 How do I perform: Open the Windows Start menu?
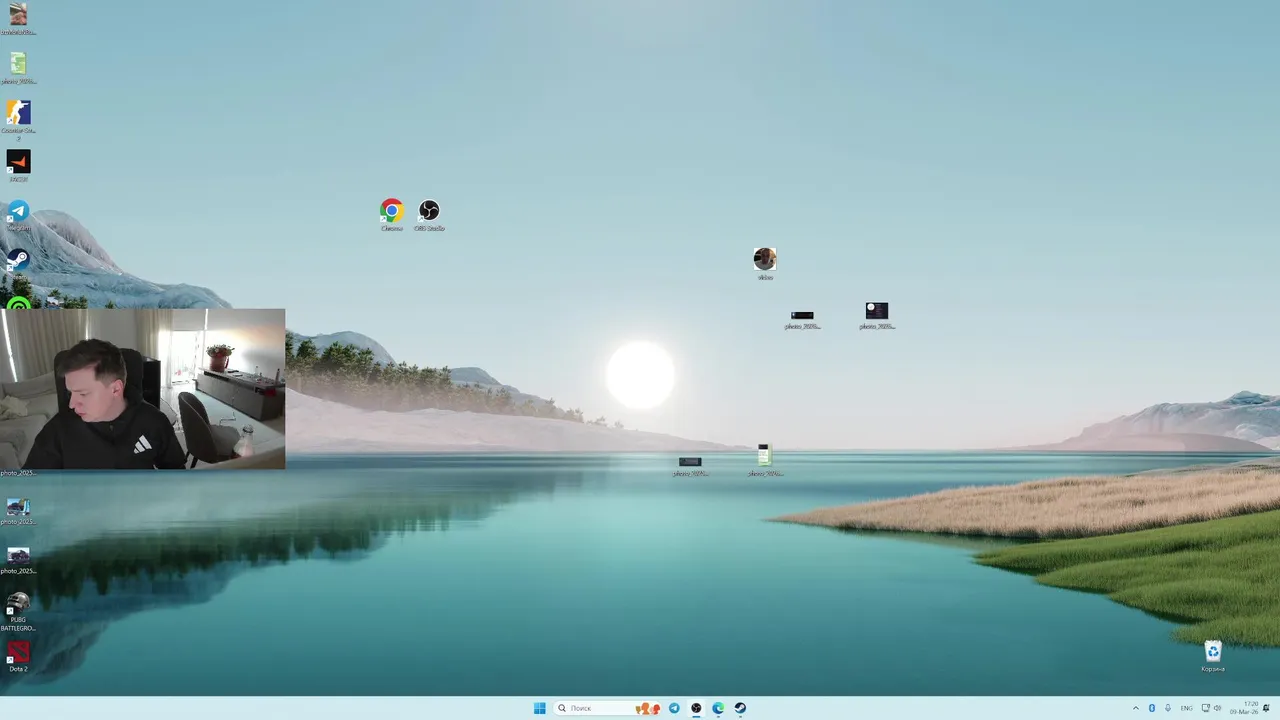539,708
